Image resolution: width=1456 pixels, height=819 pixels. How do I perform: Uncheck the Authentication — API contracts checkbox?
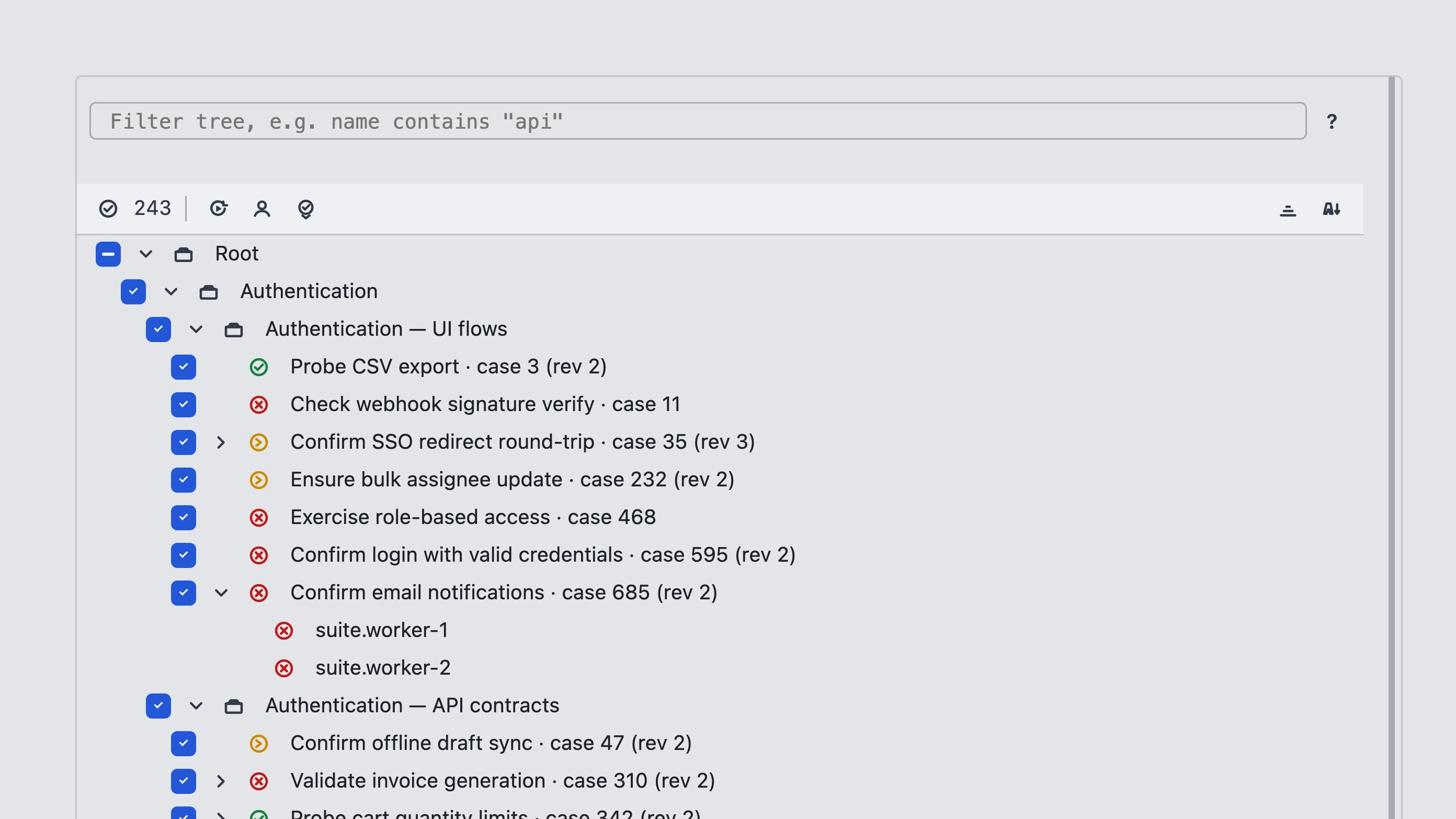[x=158, y=706]
